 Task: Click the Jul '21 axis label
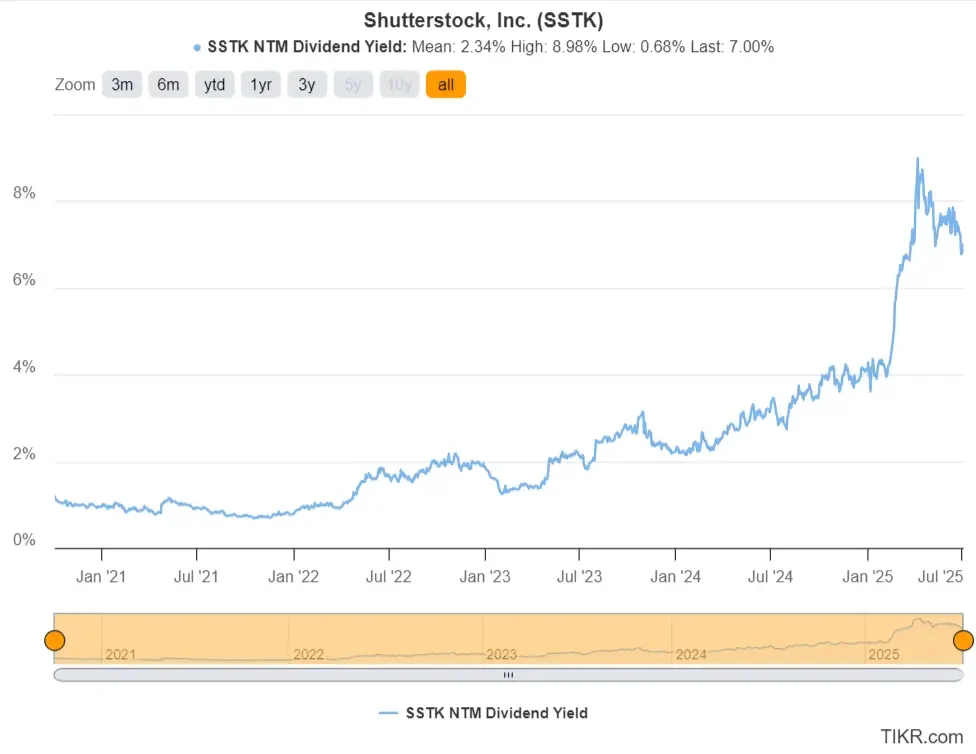(x=196, y=577)
